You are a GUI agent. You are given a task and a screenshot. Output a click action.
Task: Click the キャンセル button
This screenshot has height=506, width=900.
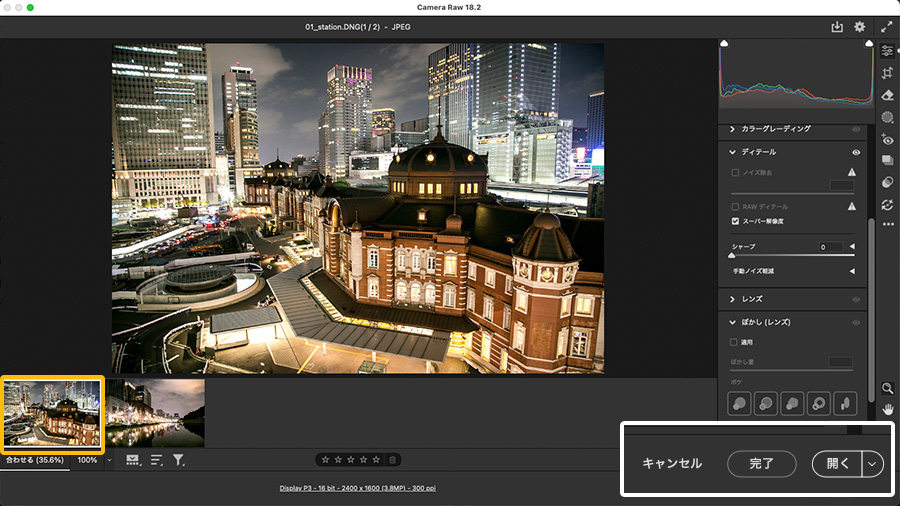coord(672,464)
